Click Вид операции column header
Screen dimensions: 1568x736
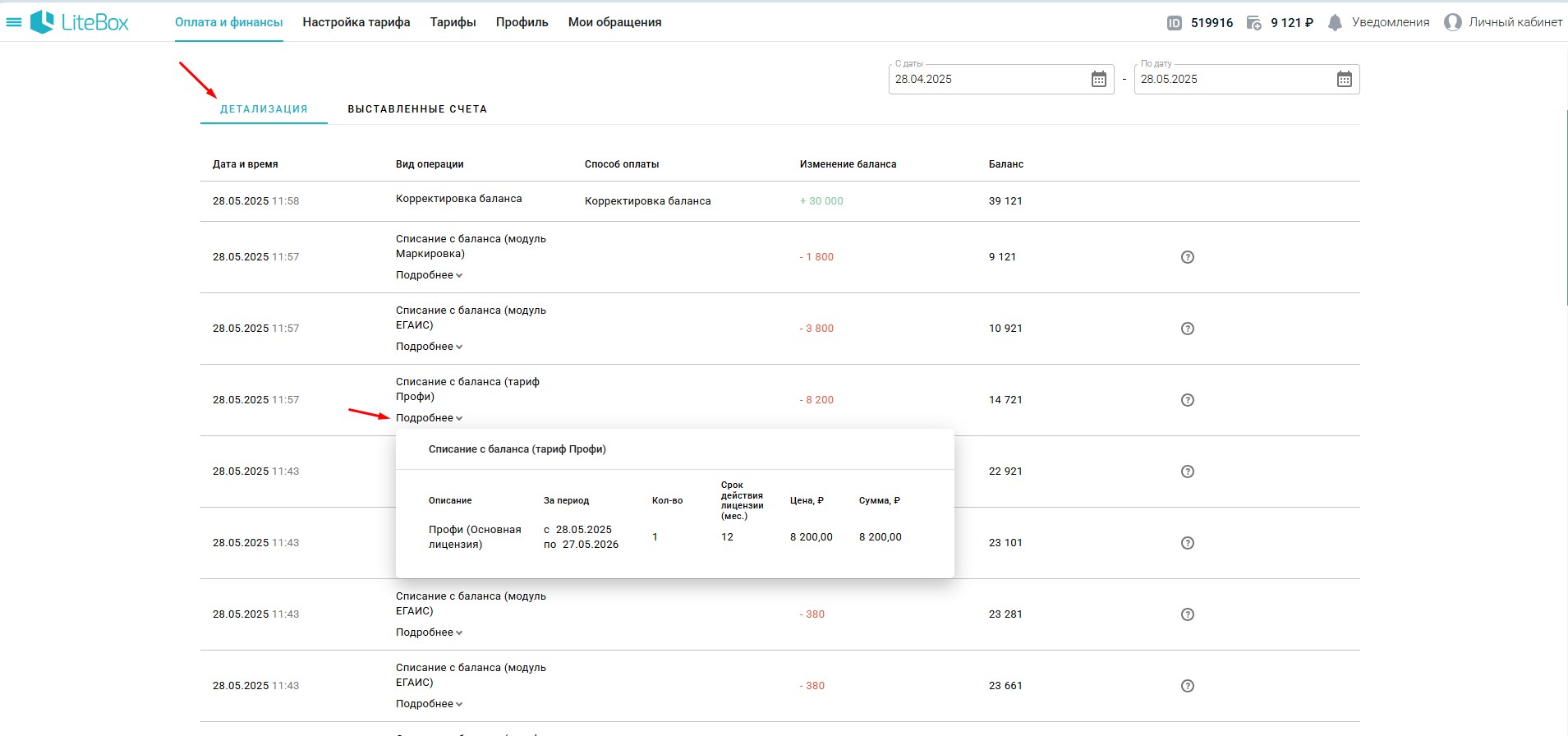tap(430, 164)
